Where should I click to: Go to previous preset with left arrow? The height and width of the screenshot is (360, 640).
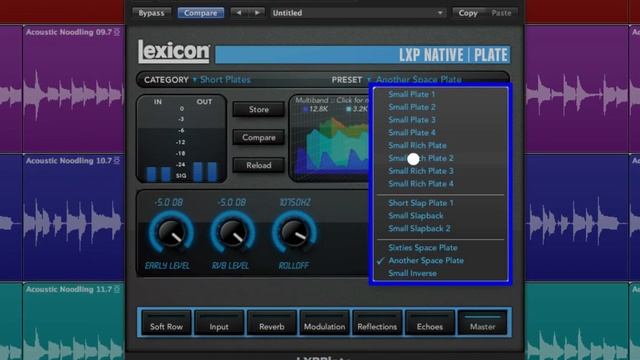pyautogui.click(x=238, y=13)
